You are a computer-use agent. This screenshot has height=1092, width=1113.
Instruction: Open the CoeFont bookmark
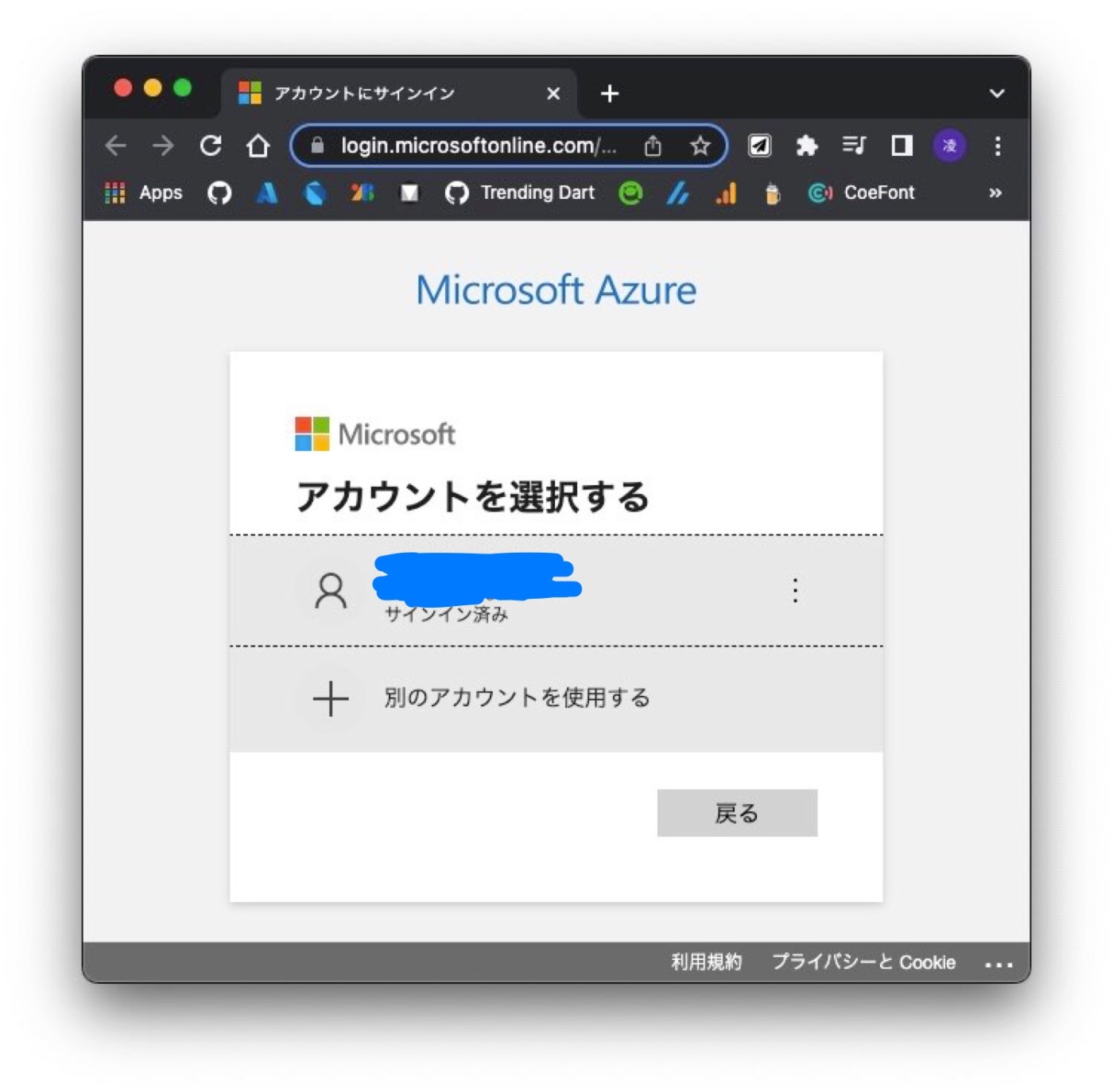click(861, 192)
